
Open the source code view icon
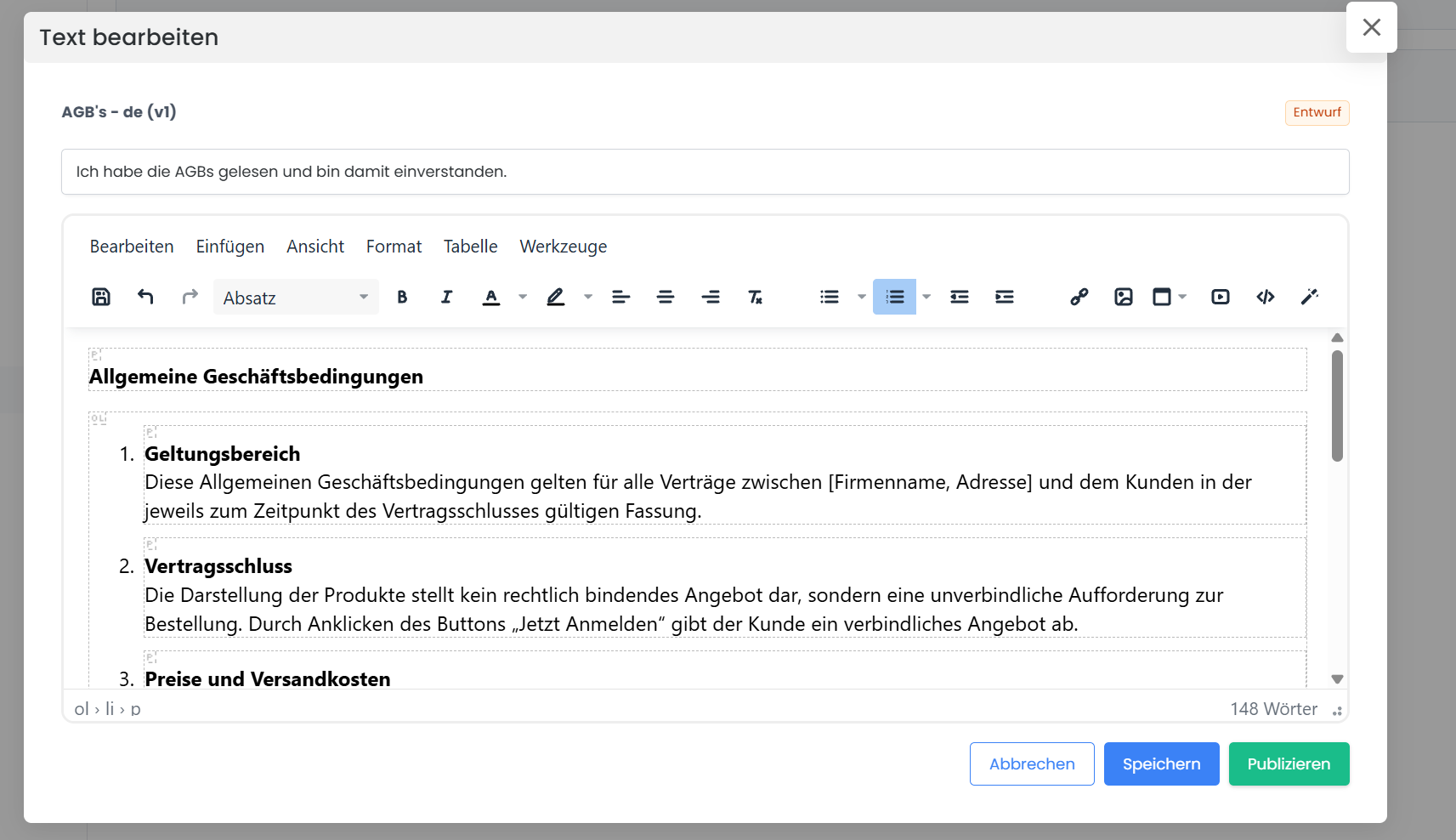coord(1265,297)
